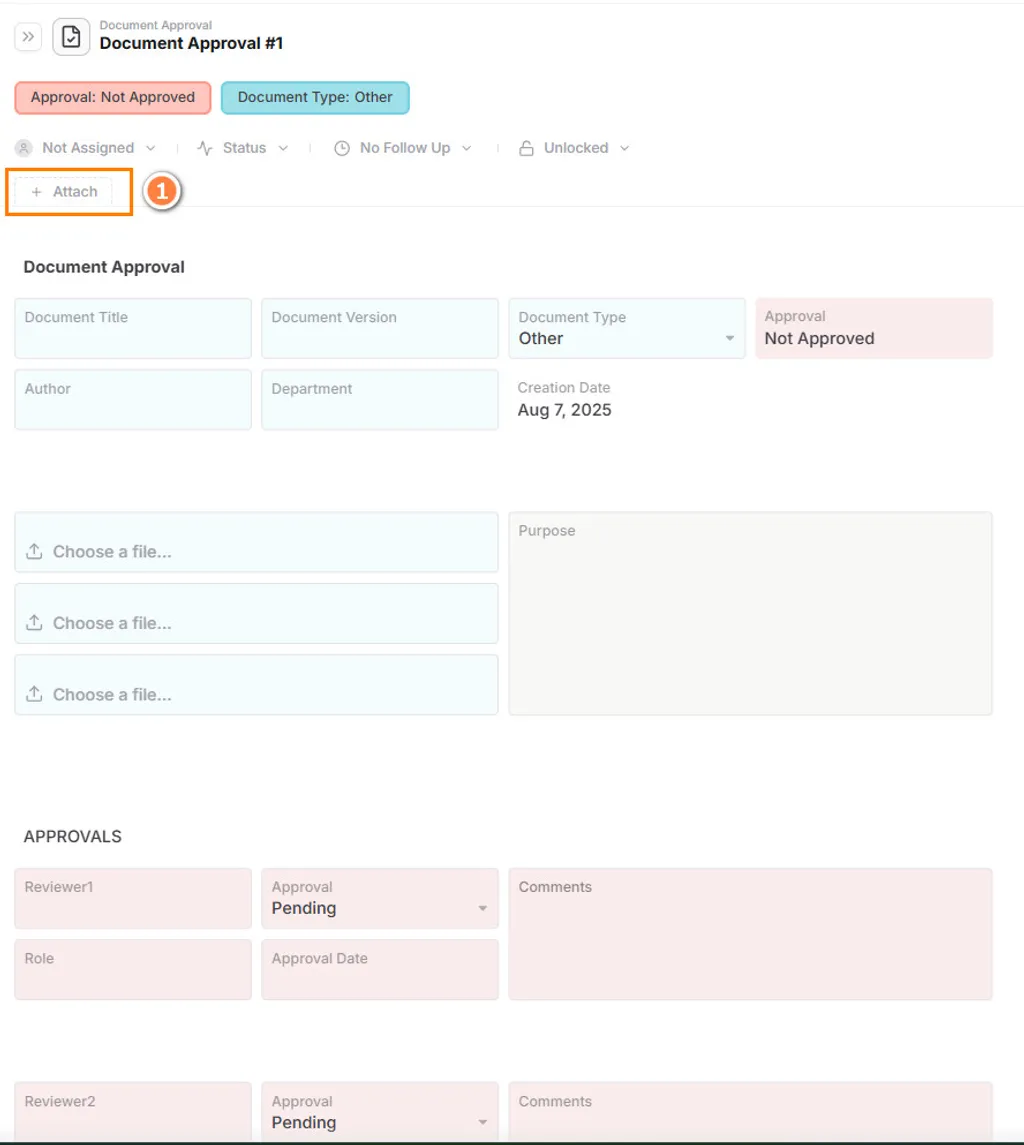
Task: Click the pulse icon beside Status
Action: point(205,148)
